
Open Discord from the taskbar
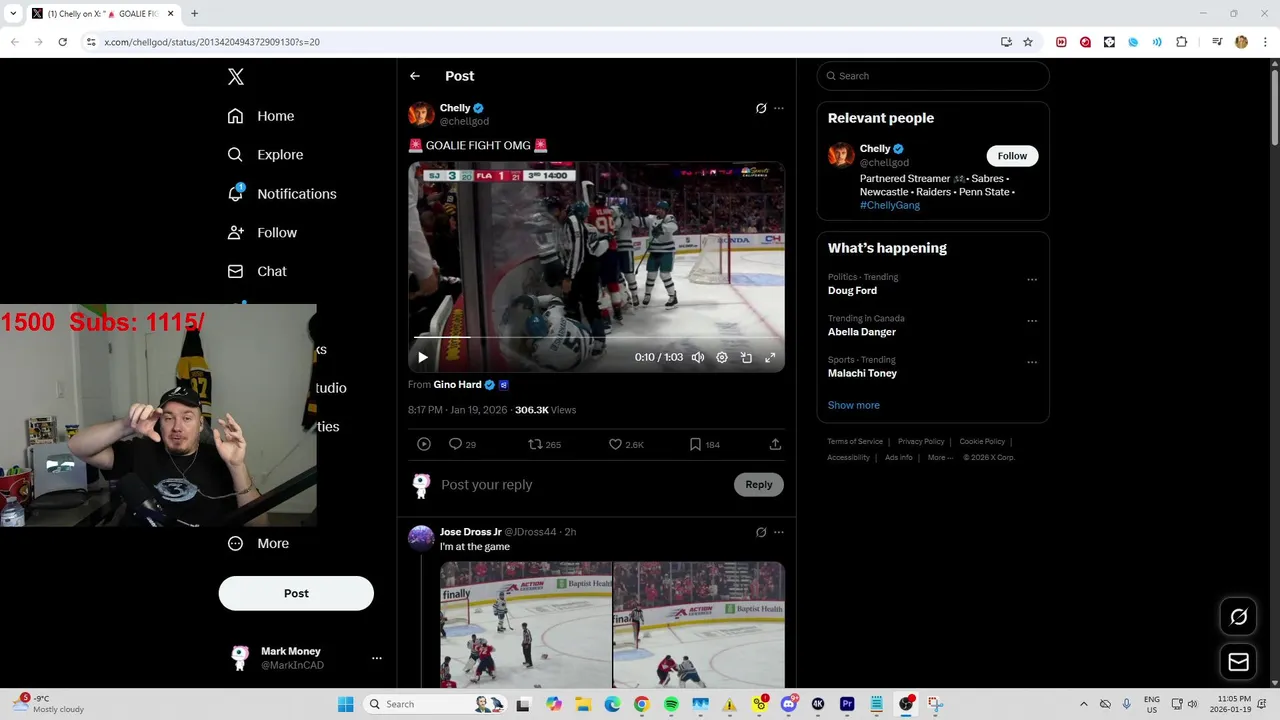[x=788, y=704]
